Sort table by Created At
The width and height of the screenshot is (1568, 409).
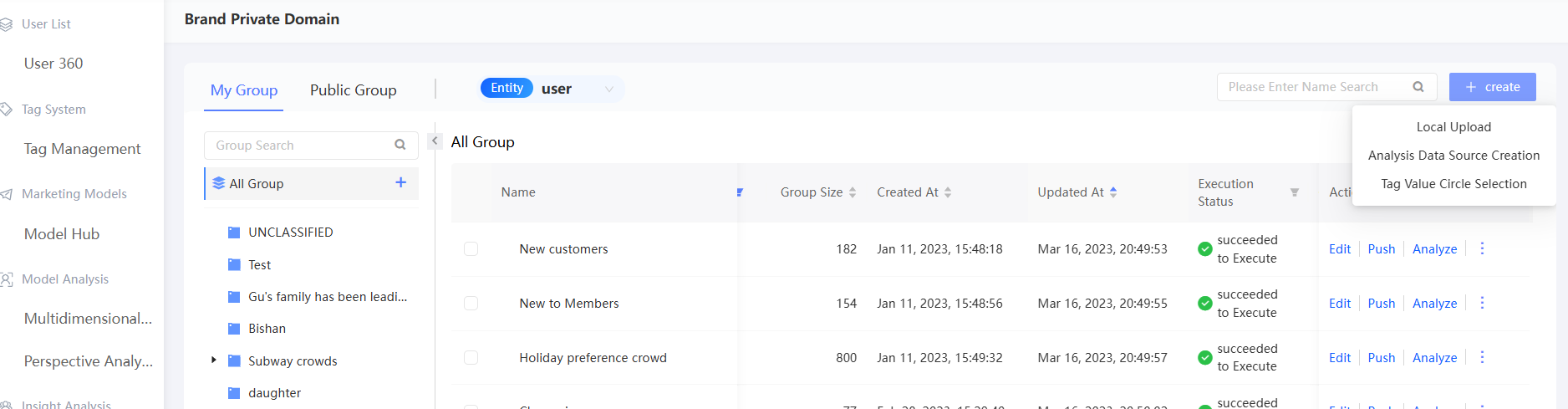[x=948, y=192]
